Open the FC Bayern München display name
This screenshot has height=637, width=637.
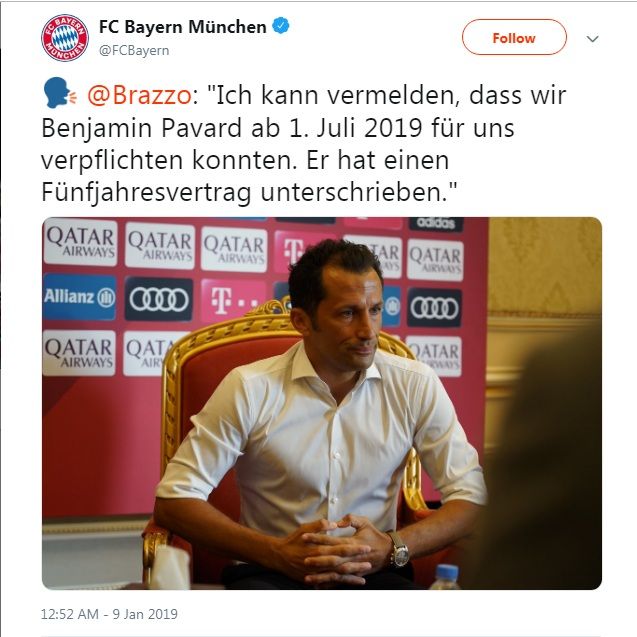(x=182, y=27)
